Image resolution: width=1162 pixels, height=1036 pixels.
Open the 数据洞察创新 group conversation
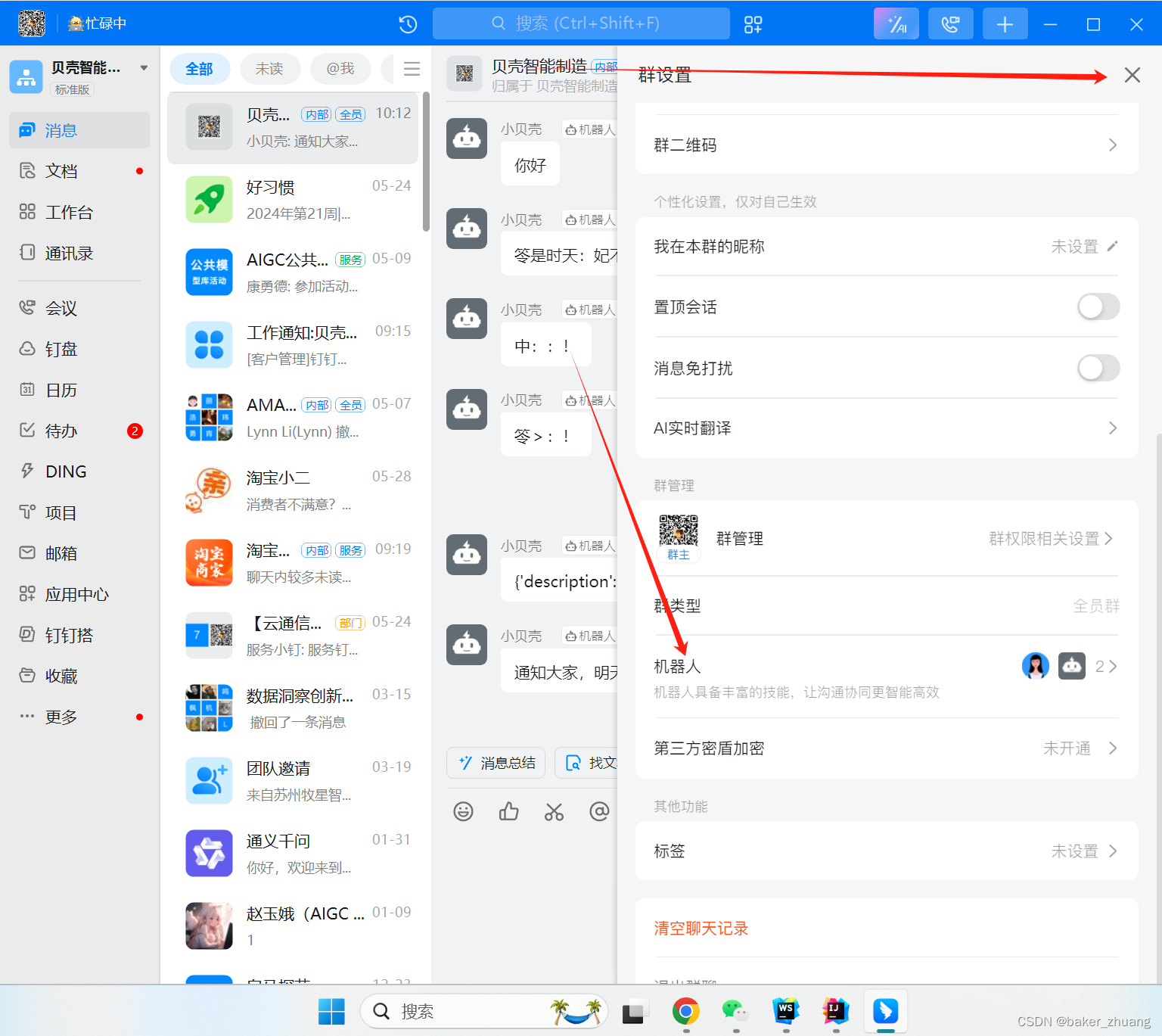click(x=293, y=709)
